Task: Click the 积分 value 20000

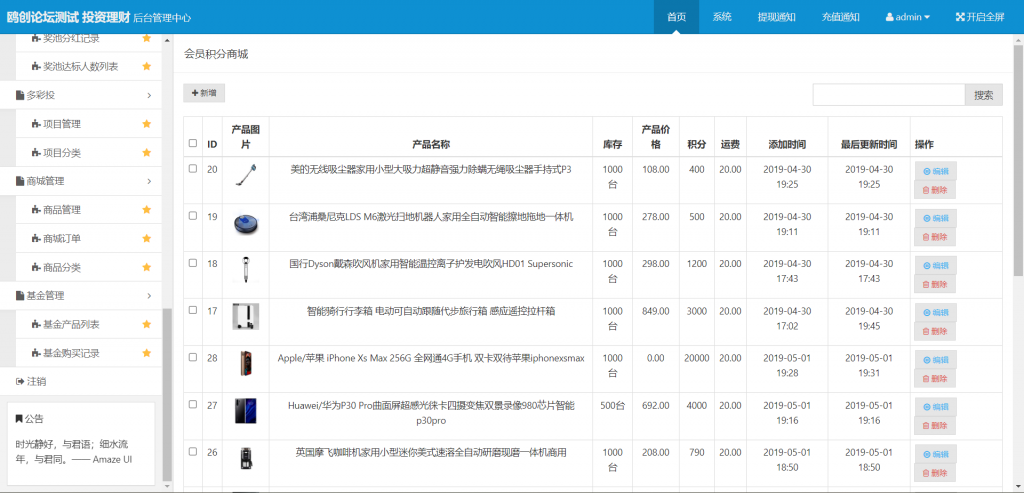Action: click(697, 358)
